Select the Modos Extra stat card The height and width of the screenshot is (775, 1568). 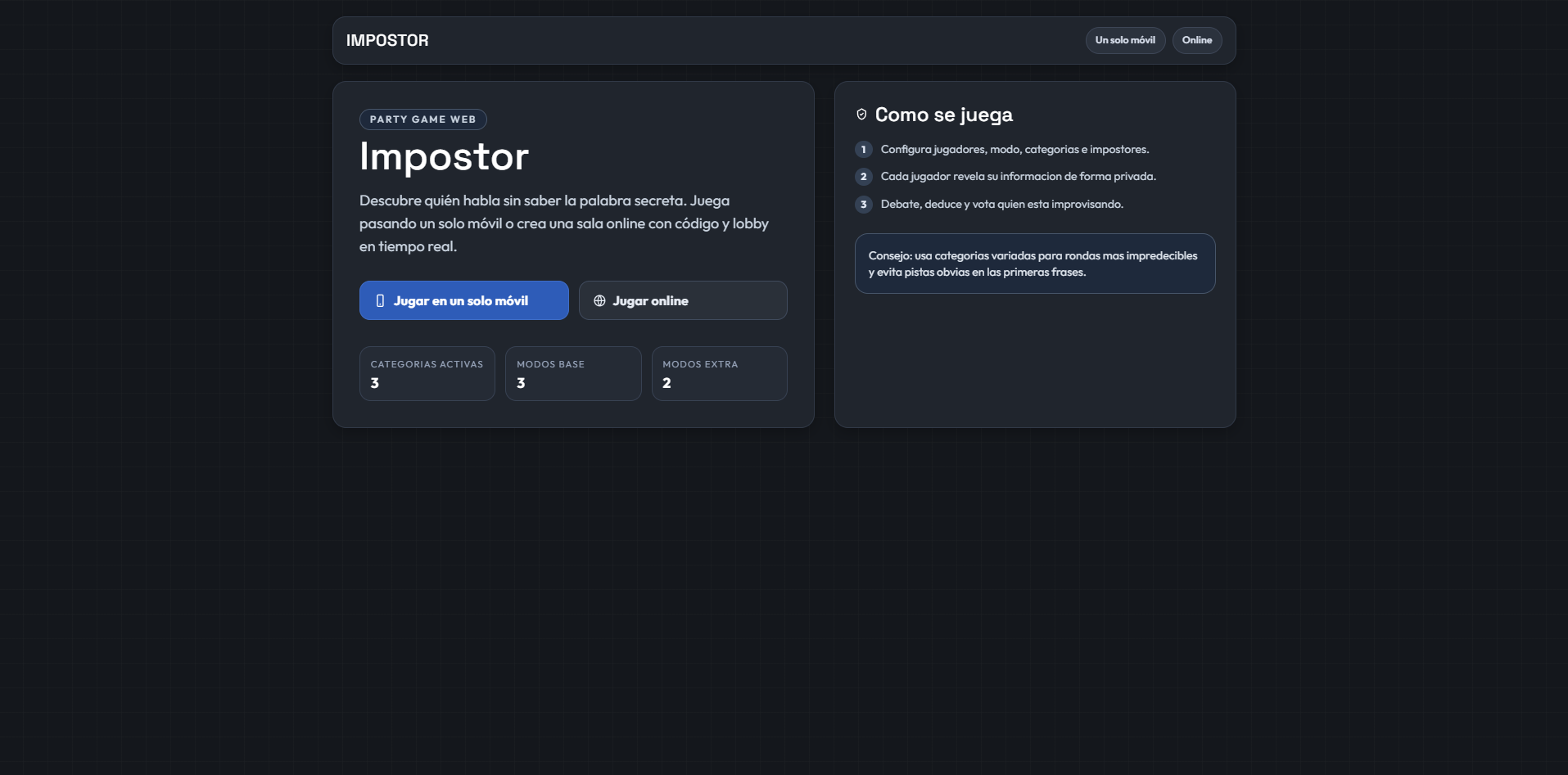click(719, 374)
